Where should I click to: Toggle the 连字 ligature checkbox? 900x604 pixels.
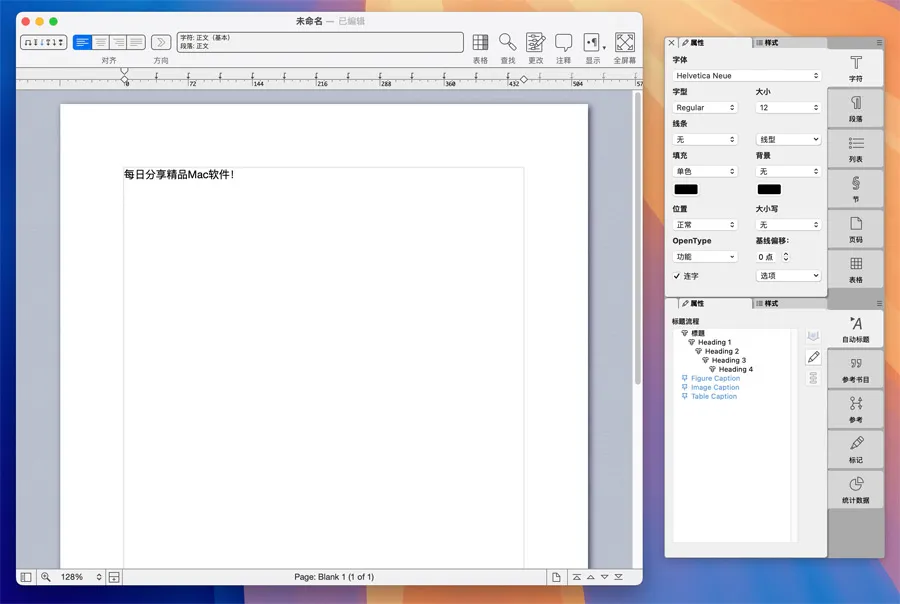coord(677,276)
